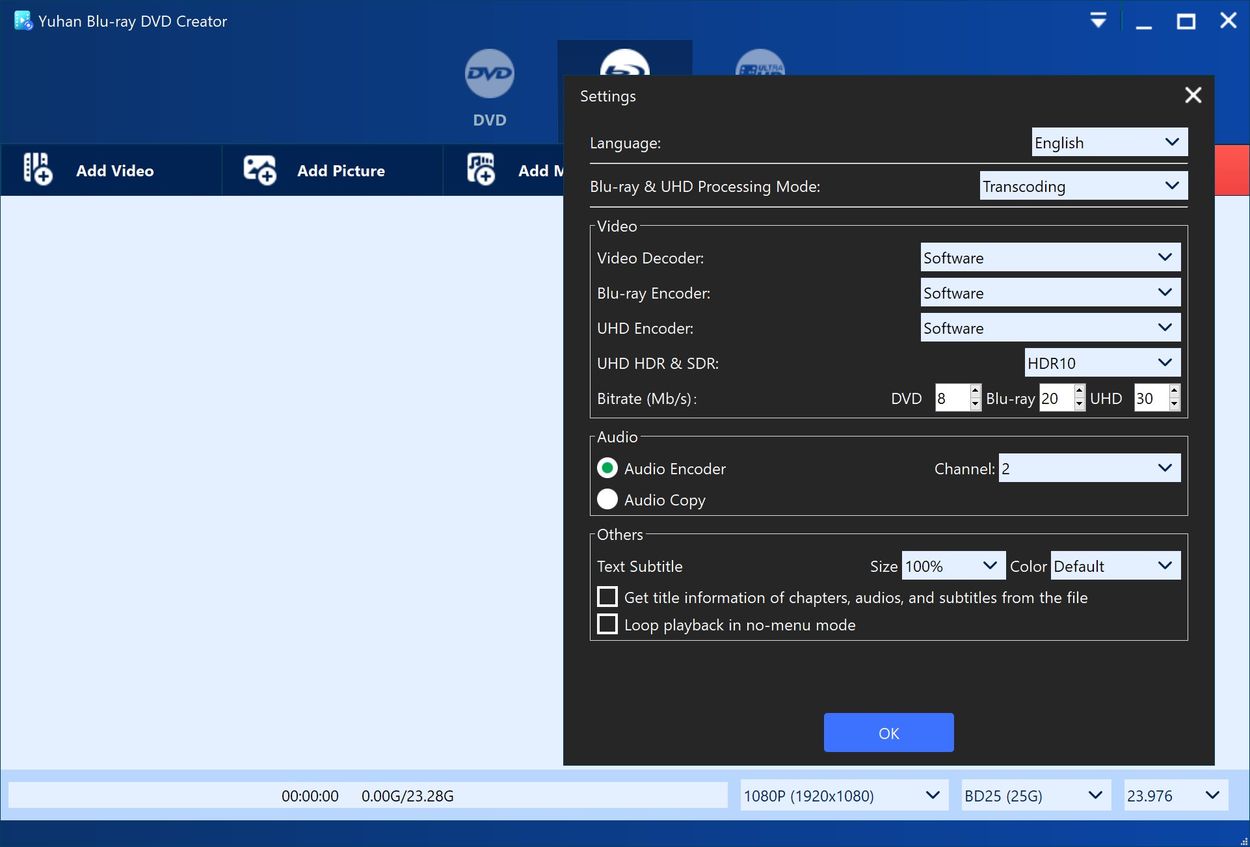
Task: Select the DVD disc mode icon
Action: pyautogui.click(x=489, y=73)
